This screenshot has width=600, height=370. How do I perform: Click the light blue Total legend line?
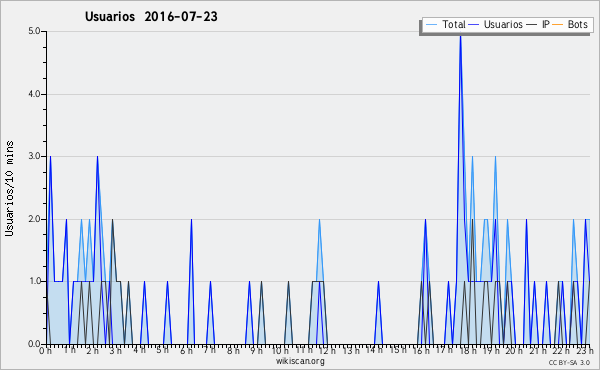click(431, 25)
